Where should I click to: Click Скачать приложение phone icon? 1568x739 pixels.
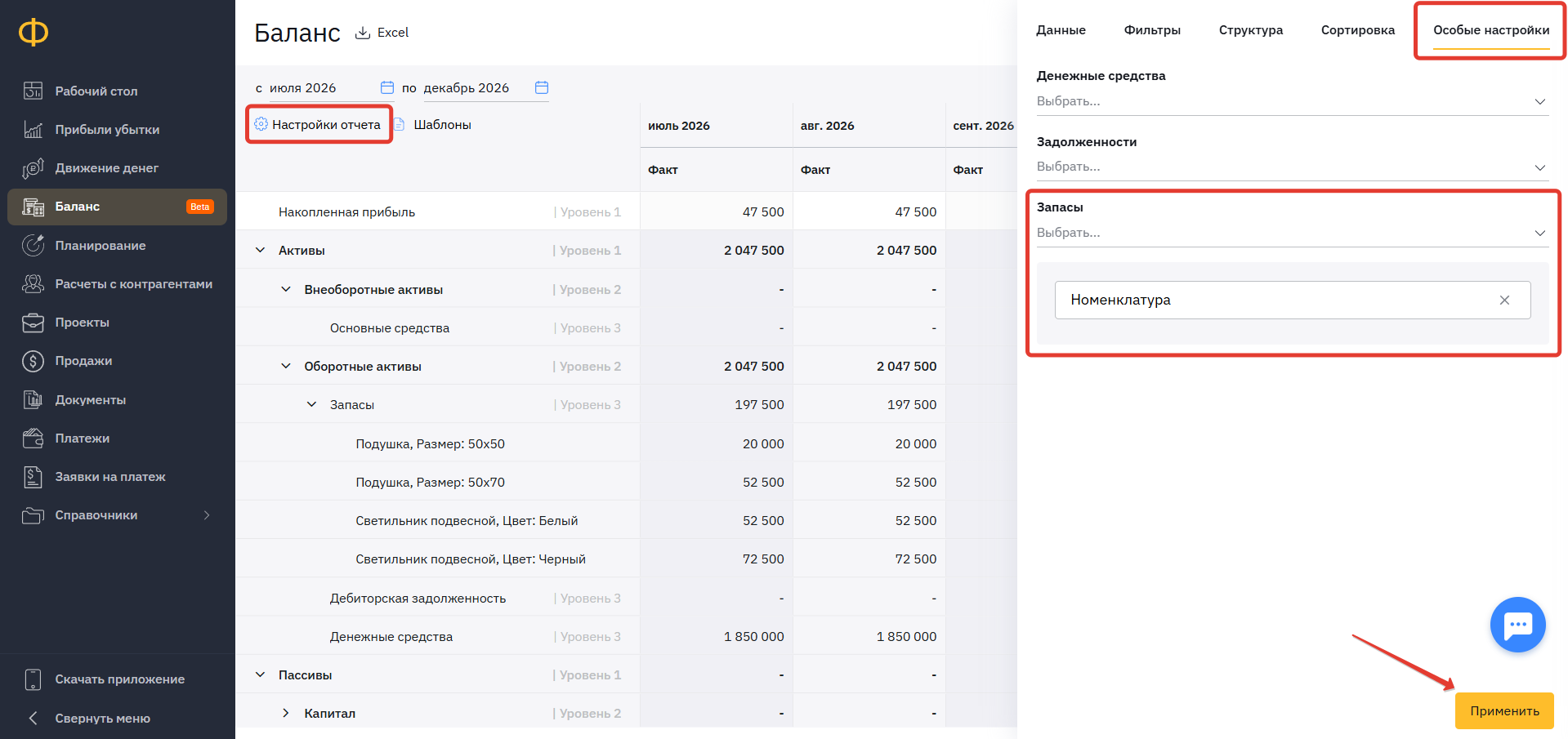click(33, 679)
